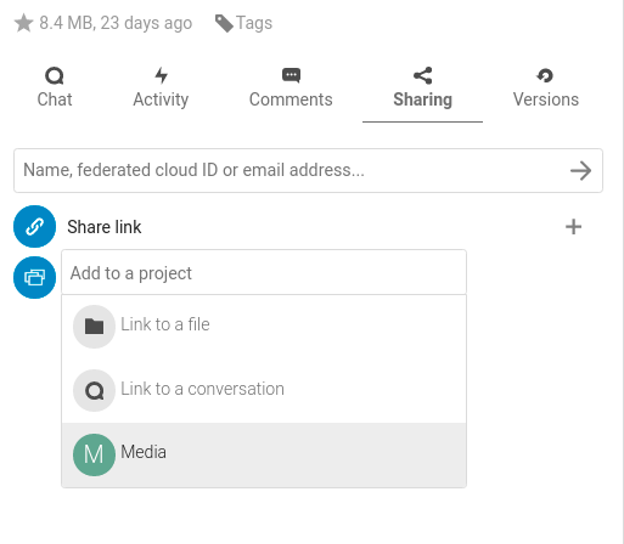Image resolution: width=624 pixels, height=544 pixels.
Task: Click the green M avatar for Media
Action: tap(94, 454)
